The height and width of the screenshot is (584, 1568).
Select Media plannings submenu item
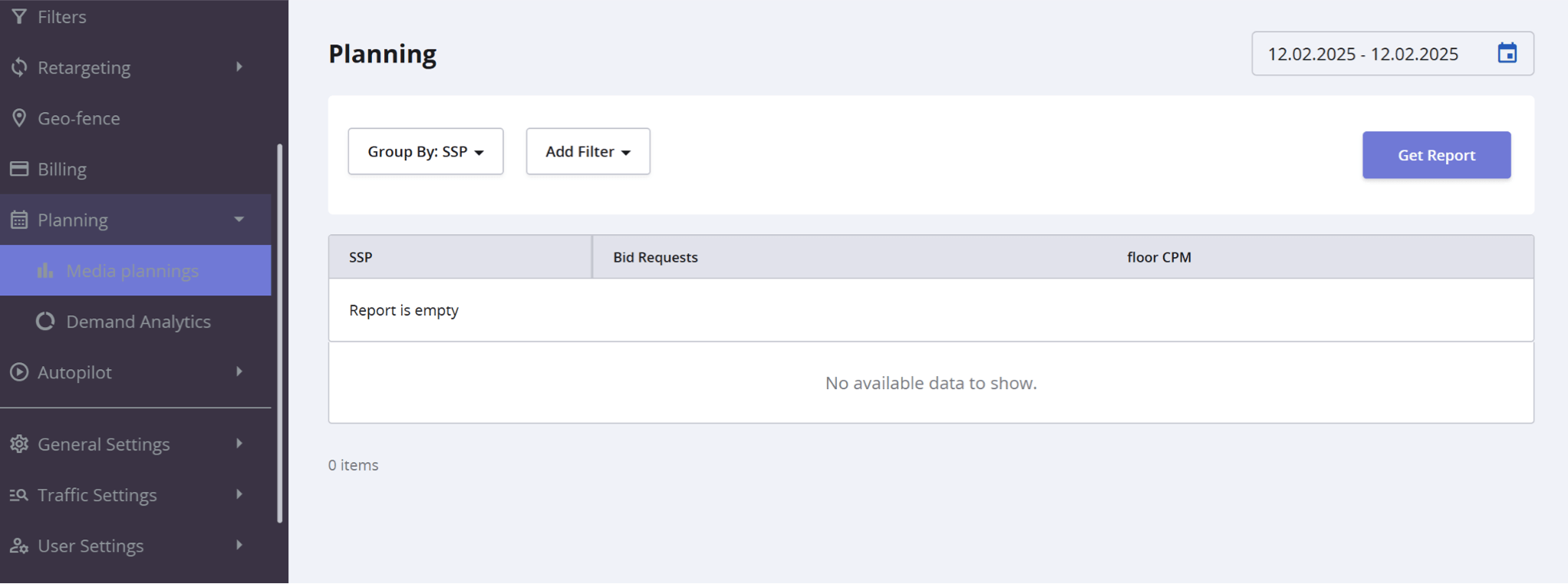(136, 270)
